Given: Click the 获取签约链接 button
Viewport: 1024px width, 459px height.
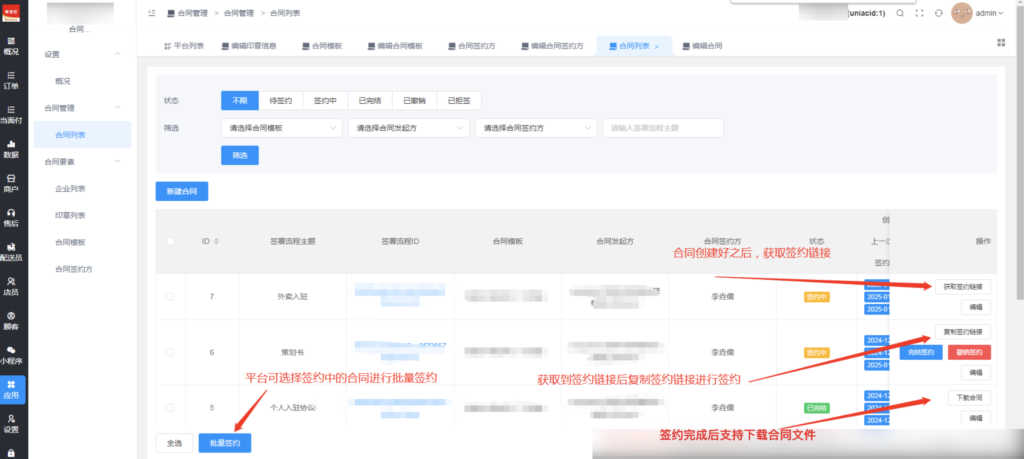Looking at the screenshot, I should 963,286.
